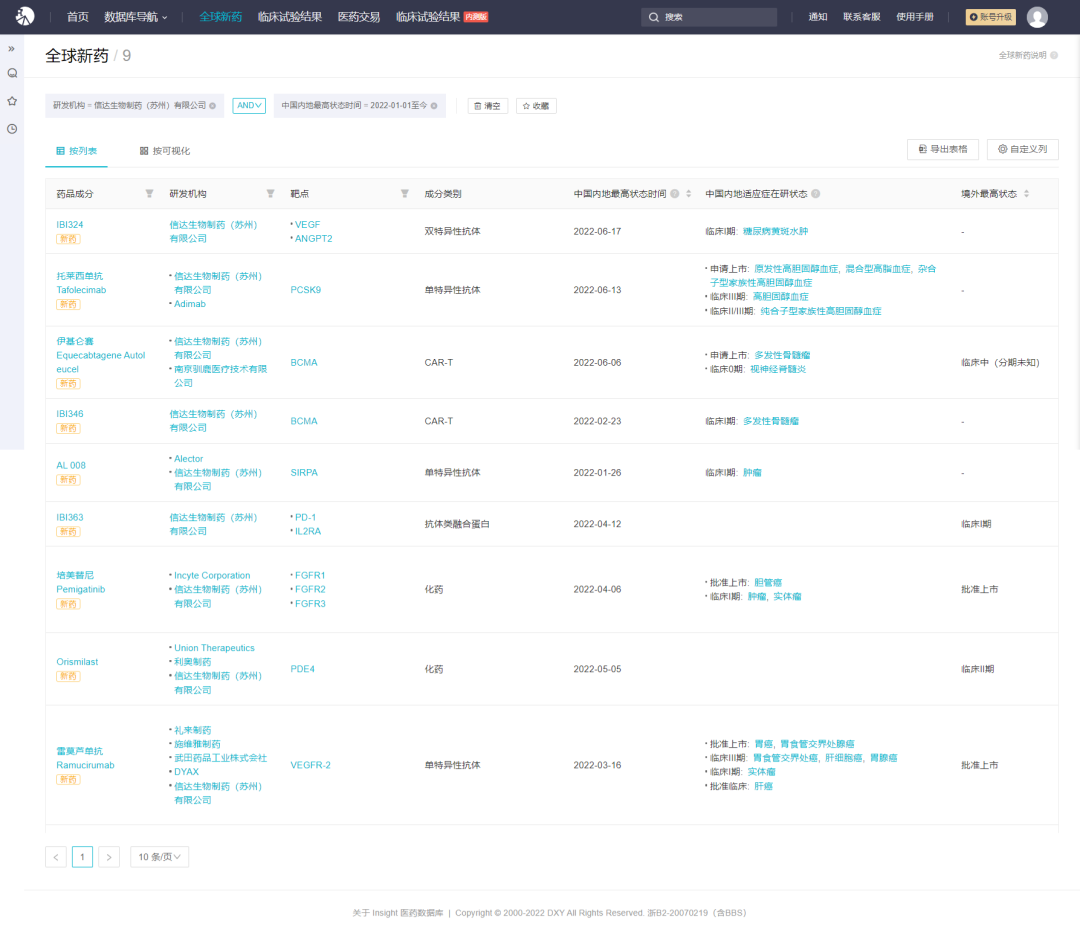Select 全球新药 in the top menu

click(220, 17)
